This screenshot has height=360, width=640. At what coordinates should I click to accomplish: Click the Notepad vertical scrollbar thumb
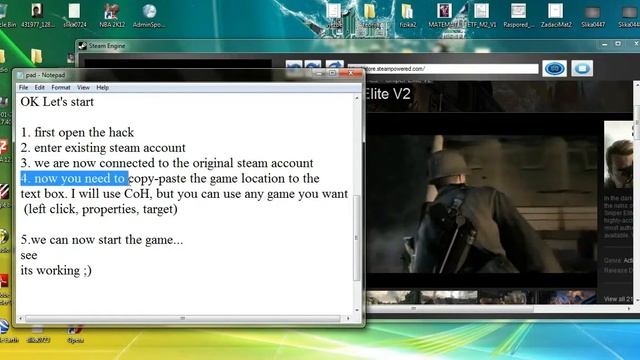coord(356,238)
